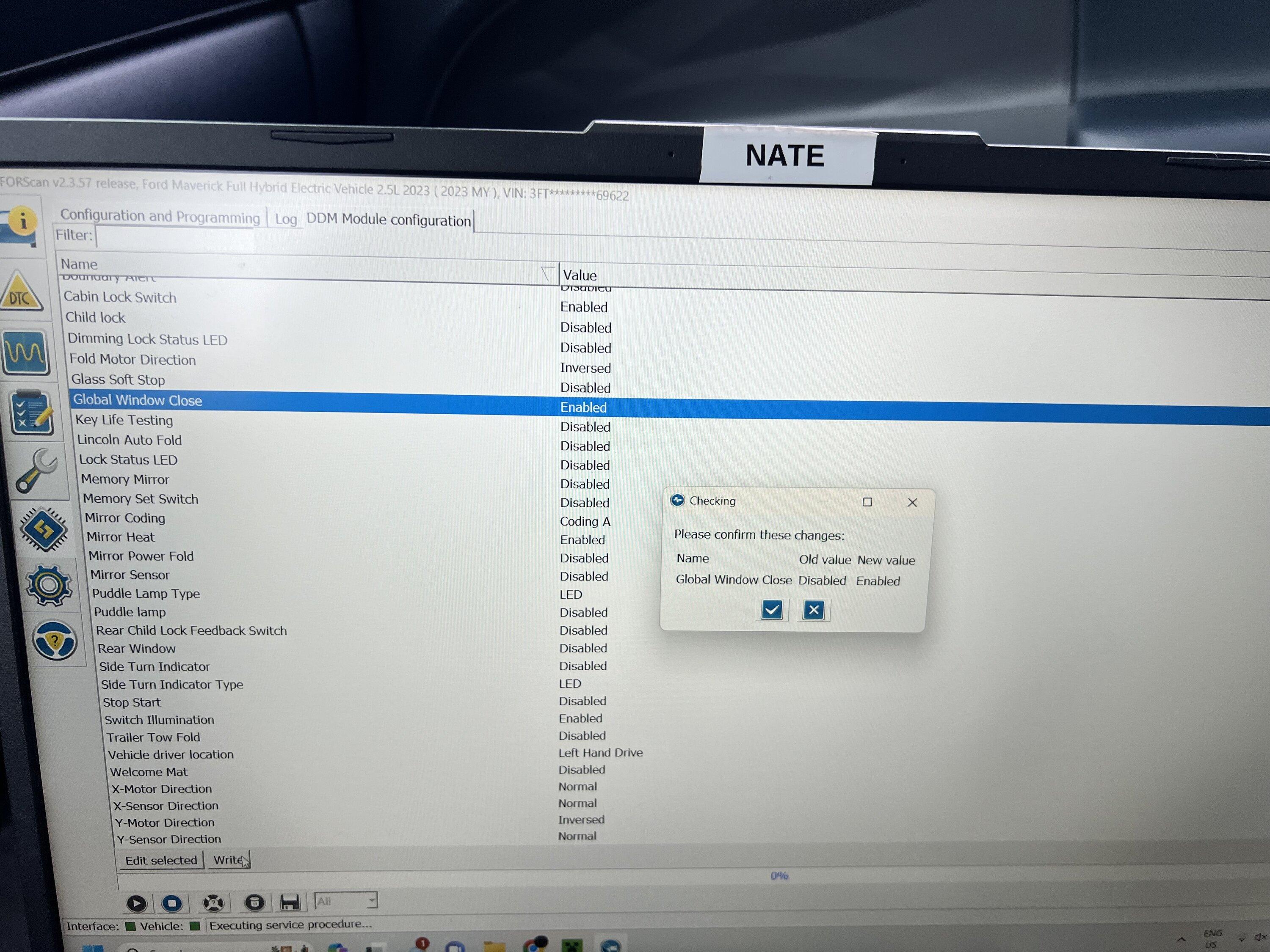
Task: Click the play button in bottom toolbar
Action: point(137,903)
